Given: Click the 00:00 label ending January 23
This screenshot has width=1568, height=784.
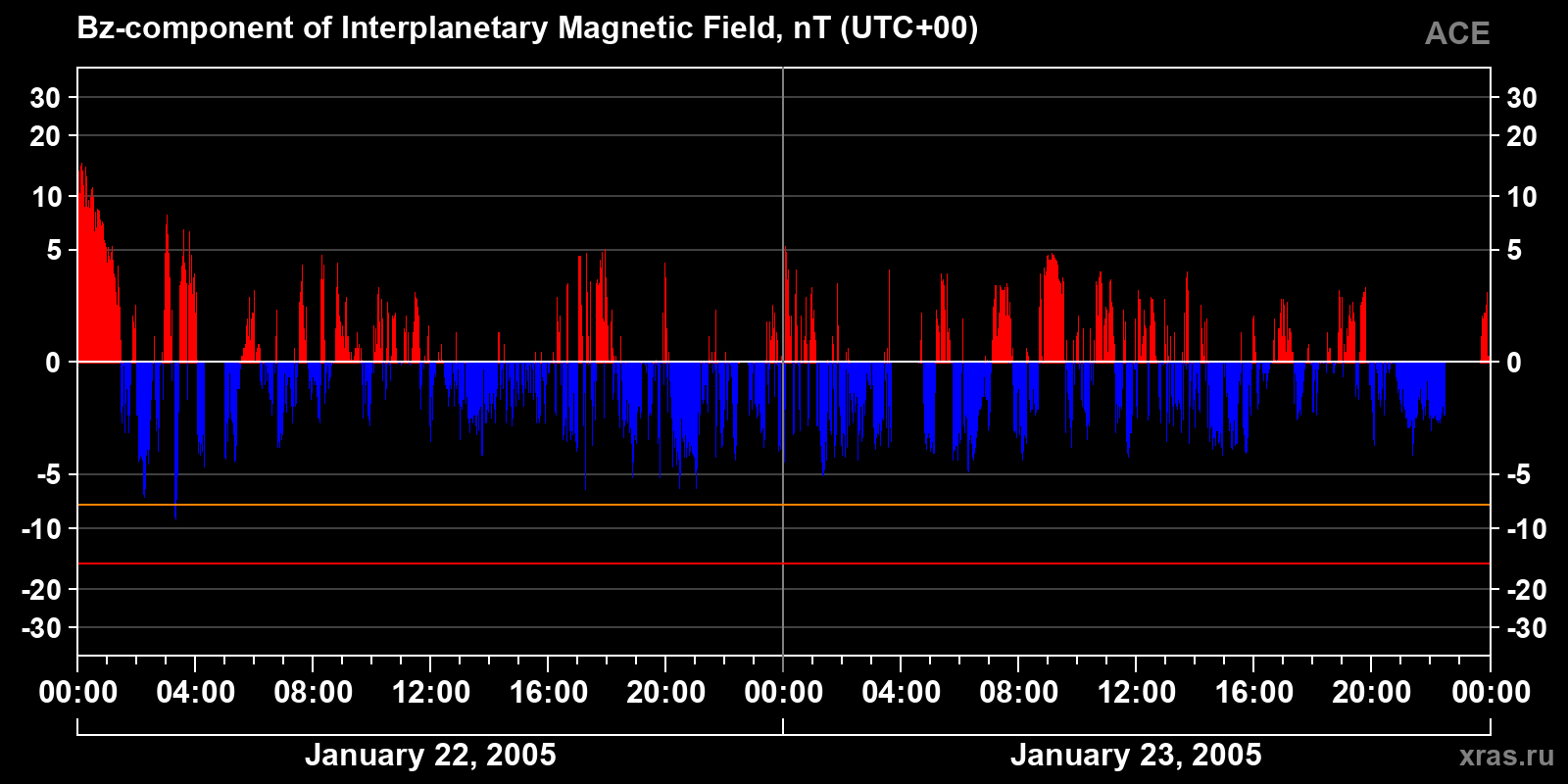Looking at the screenshot, I should click(1491, 693).
